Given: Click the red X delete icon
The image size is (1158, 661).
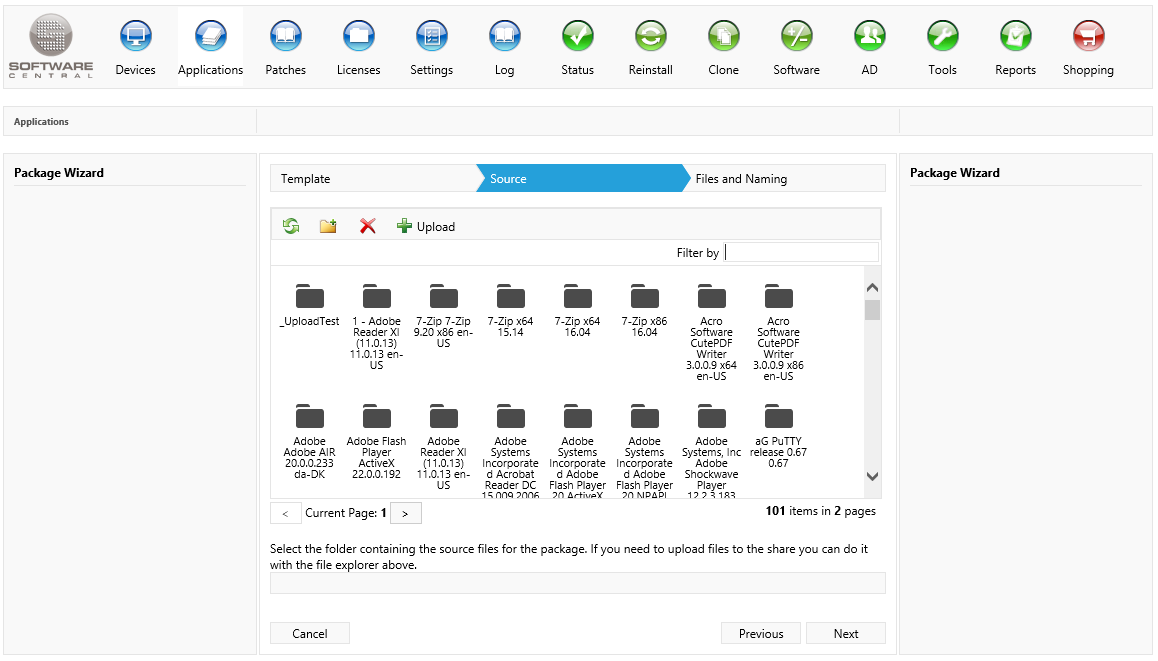Looking at the screenshot, I should coord(367,226).
